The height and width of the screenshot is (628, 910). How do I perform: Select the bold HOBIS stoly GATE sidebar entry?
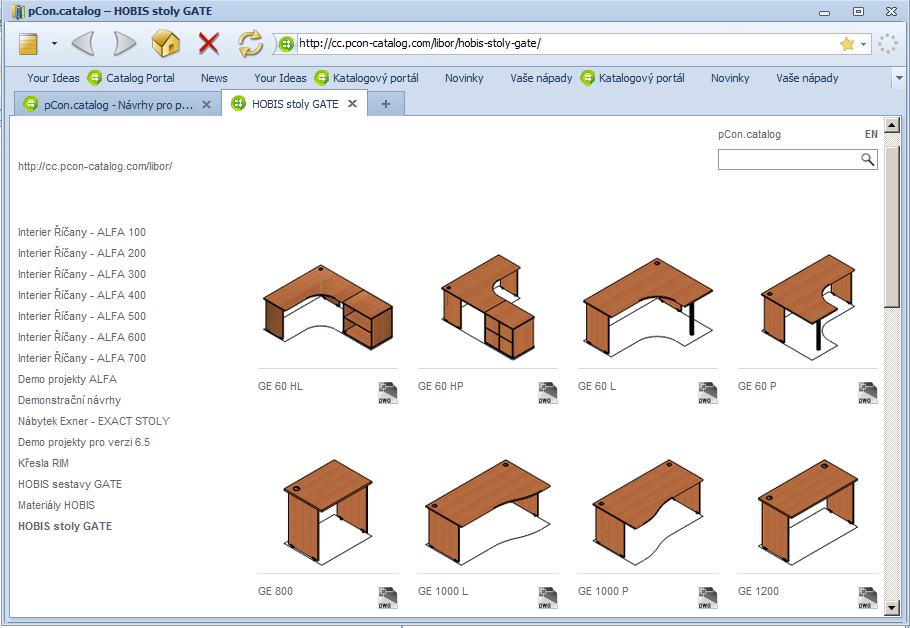(65, 526)
